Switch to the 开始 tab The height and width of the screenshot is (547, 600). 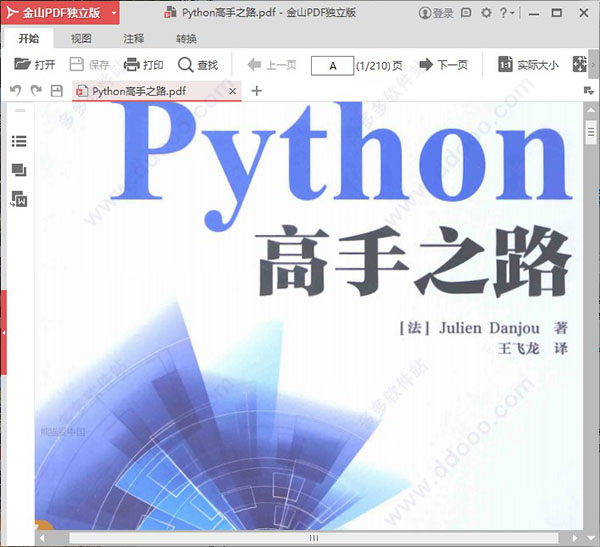coord(29,39)
